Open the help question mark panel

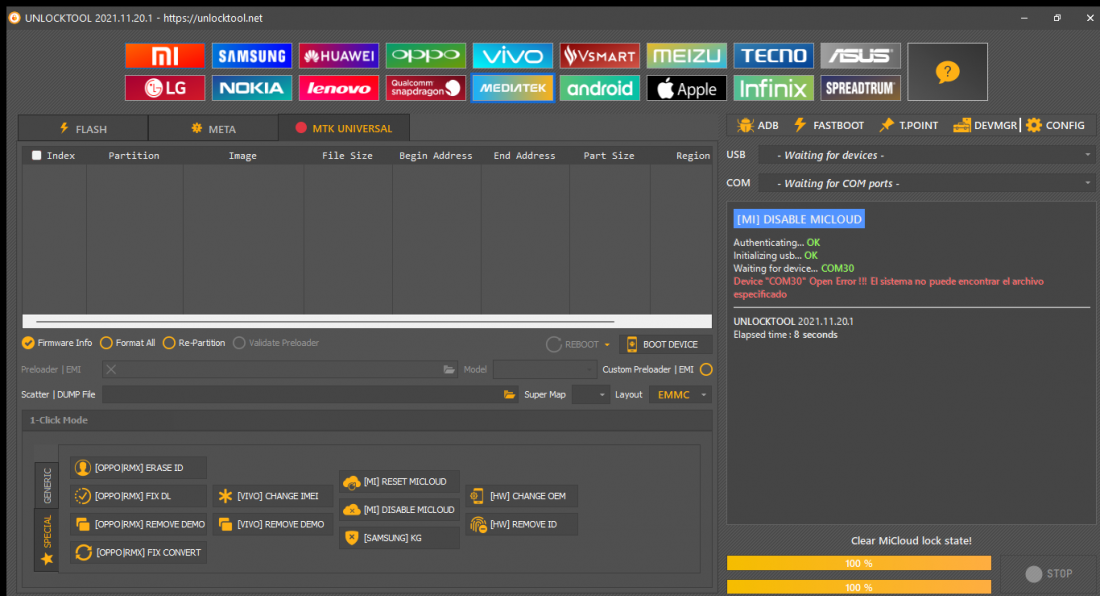(947, 72)
